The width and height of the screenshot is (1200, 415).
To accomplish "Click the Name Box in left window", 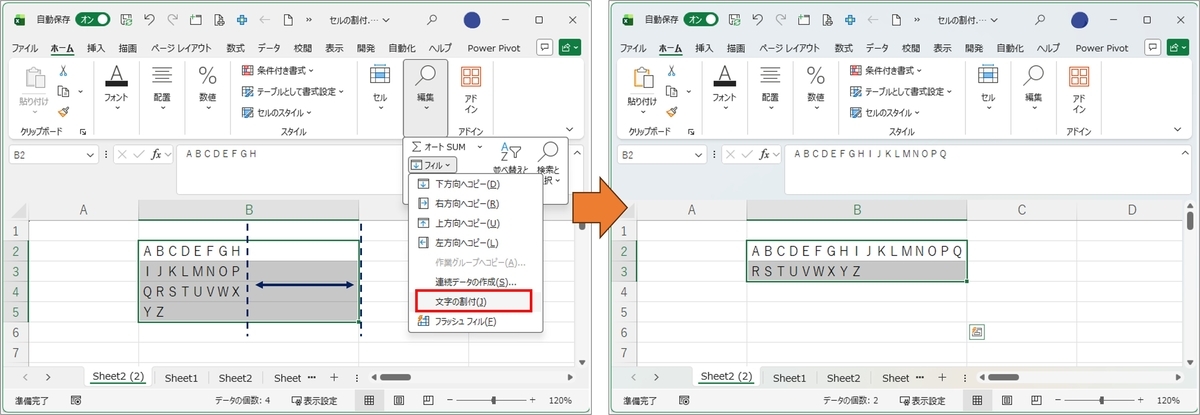I will [54, 155].
